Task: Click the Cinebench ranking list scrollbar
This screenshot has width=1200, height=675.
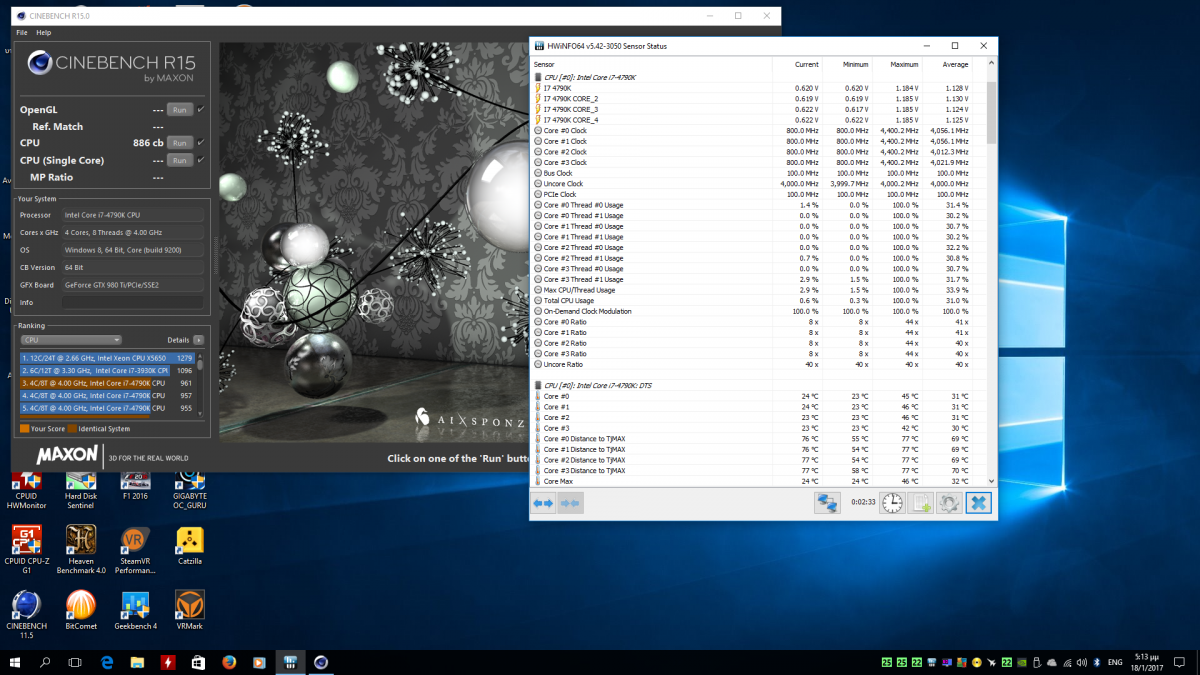Action: 200,383
